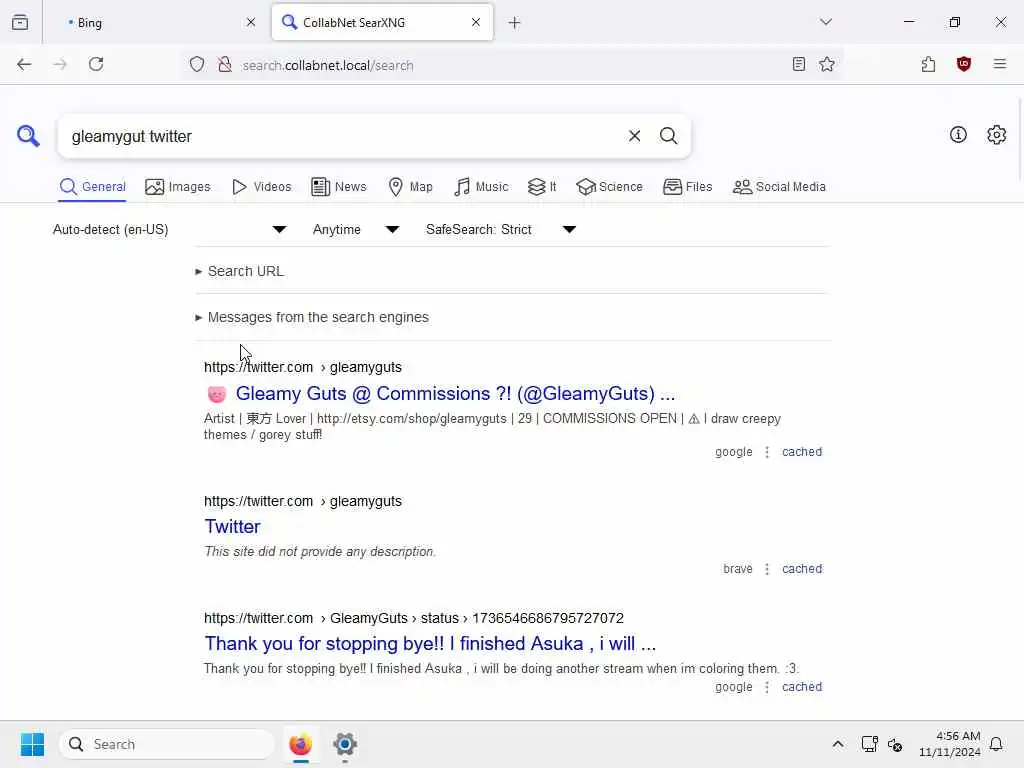Expand Messages from the search engines
1024x768 pixels.
pyautogui.click(x=312, y=317)
